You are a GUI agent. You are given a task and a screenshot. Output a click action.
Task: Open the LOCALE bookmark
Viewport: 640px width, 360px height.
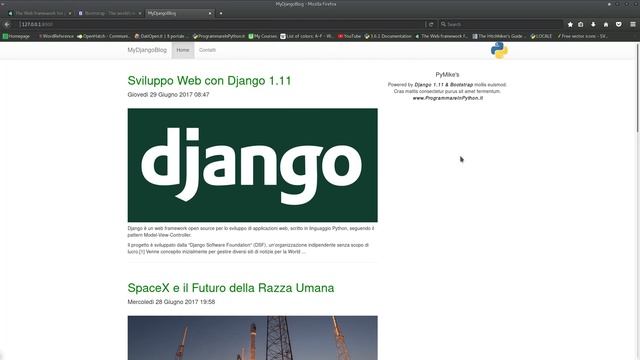(541, 36)
